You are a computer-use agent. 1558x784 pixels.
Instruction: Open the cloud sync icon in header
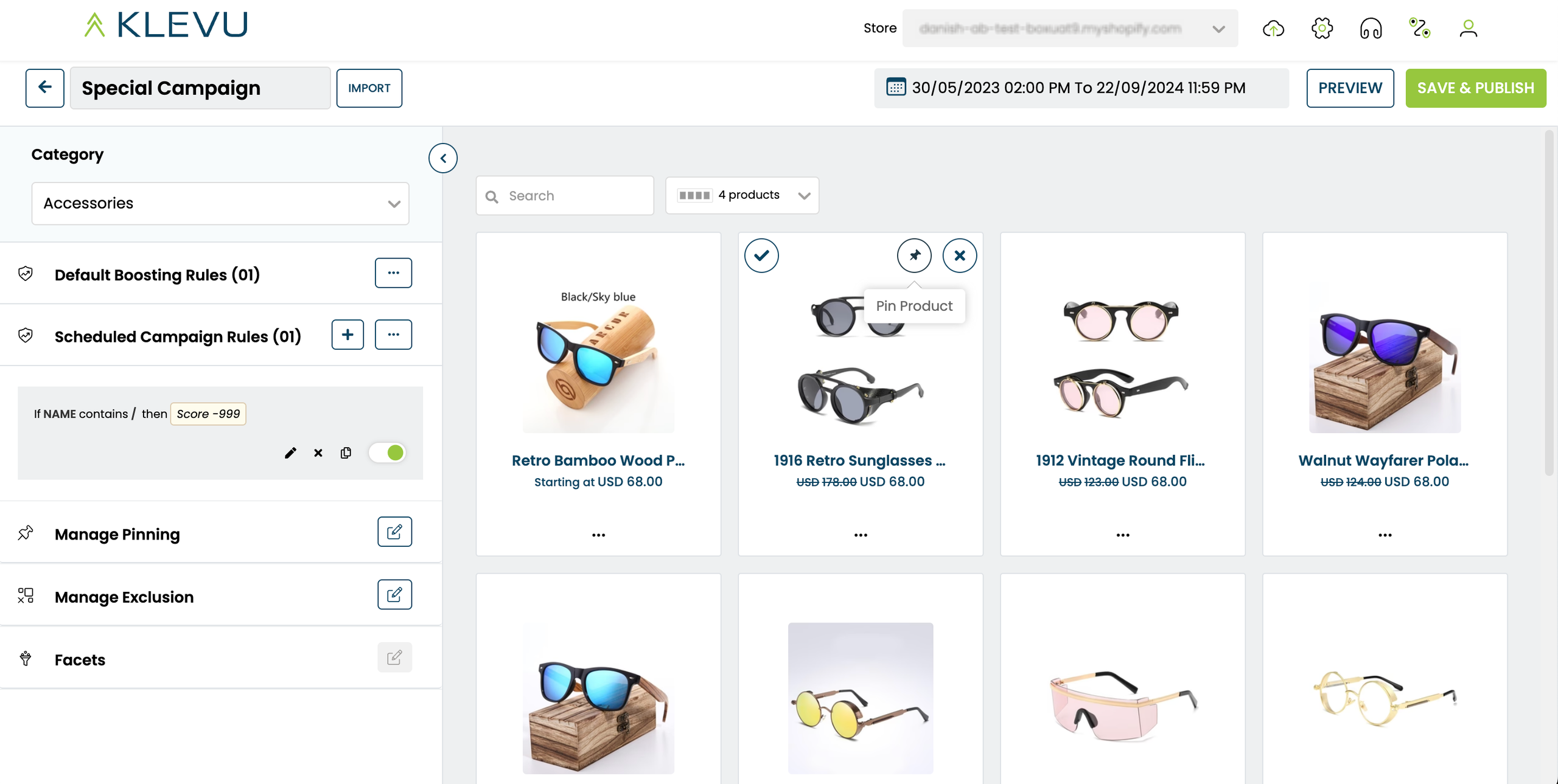1273,29
